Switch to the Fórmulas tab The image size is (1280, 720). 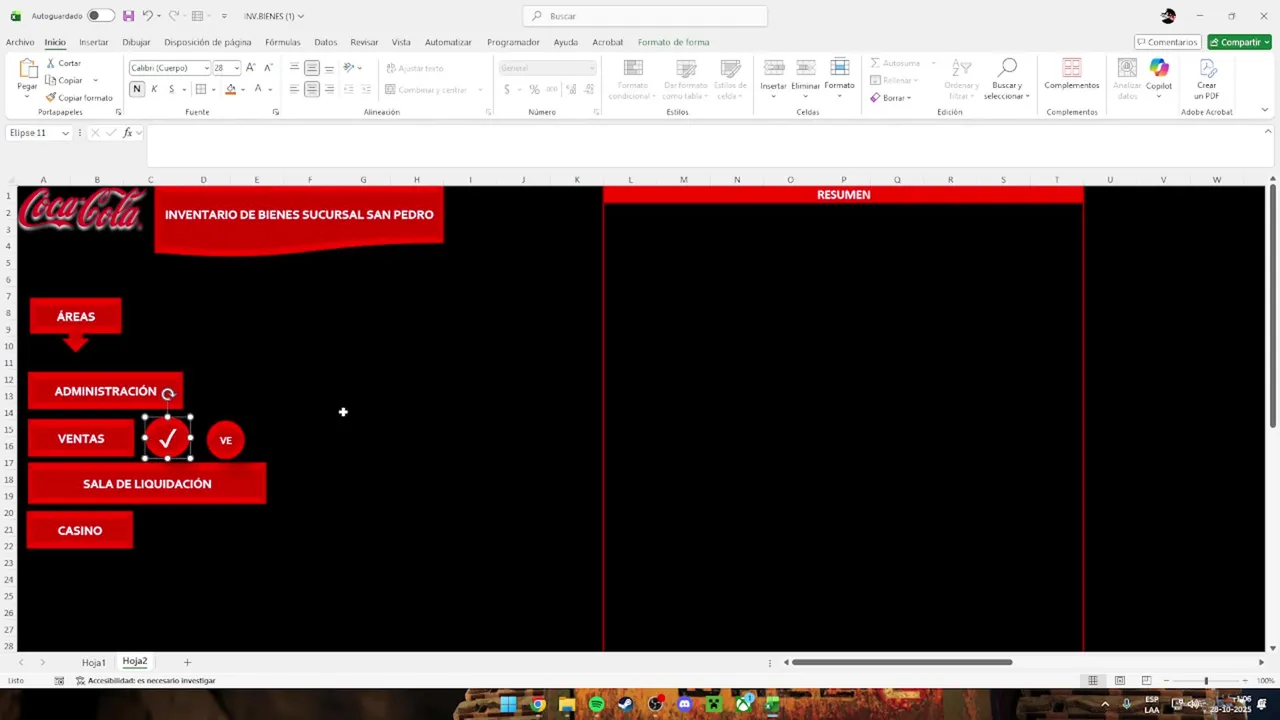point(282,42)
